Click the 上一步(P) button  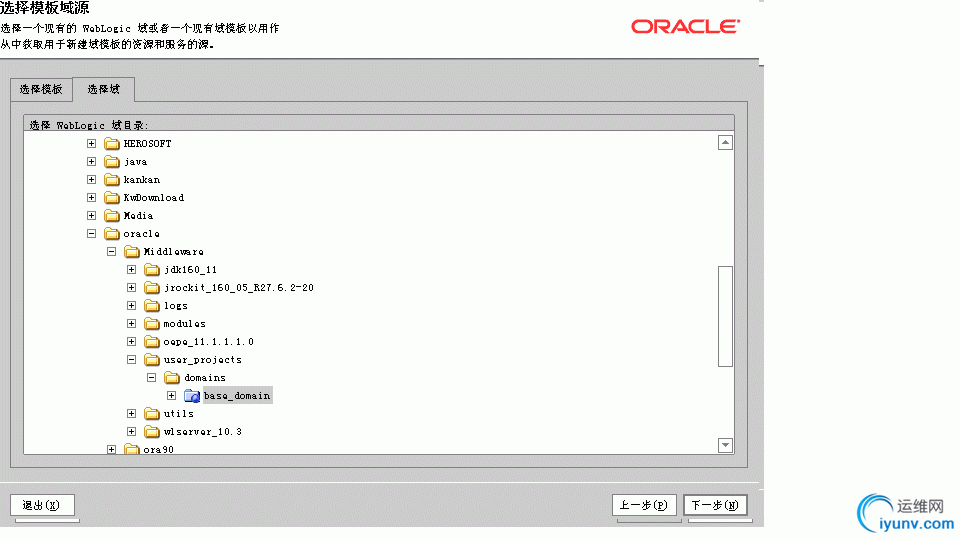644,506
